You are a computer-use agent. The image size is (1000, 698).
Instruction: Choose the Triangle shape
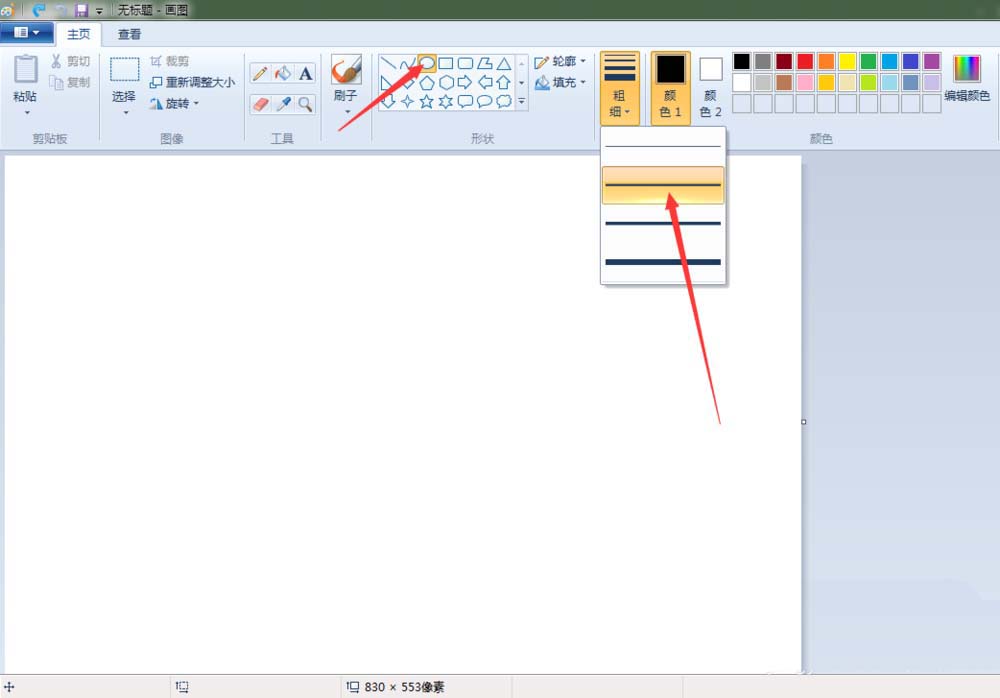[504, 63]
